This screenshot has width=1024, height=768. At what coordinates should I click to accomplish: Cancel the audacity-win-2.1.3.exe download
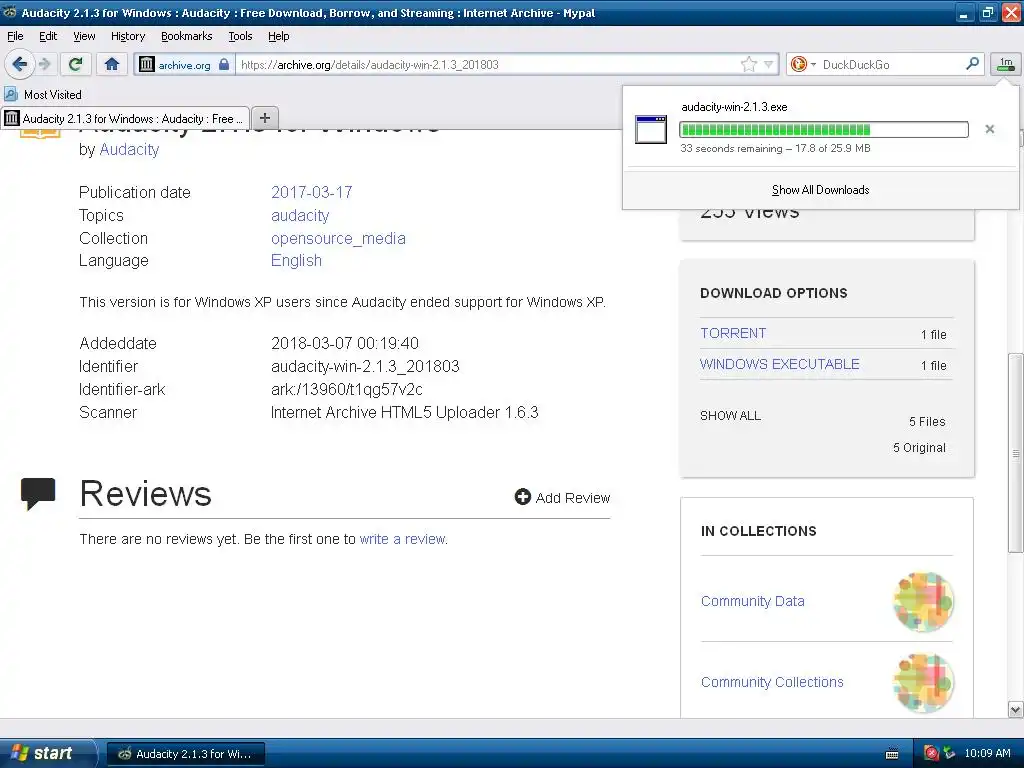point(989,129)
